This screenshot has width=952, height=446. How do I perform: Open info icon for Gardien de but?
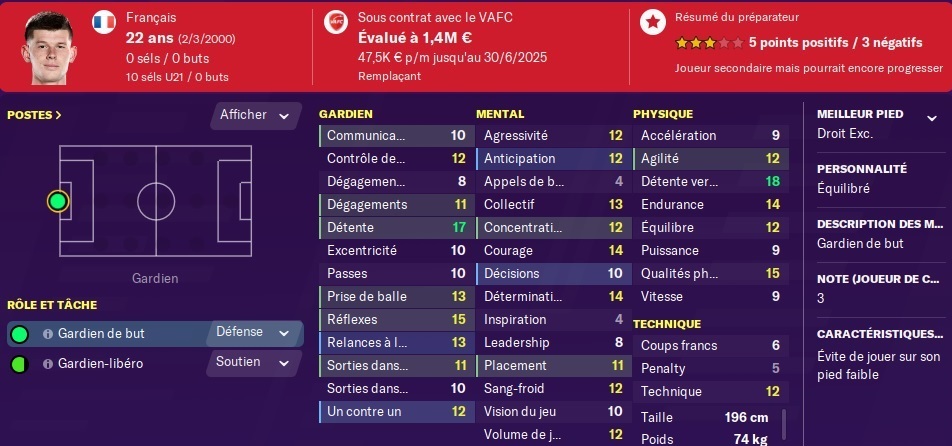(48, 334)
